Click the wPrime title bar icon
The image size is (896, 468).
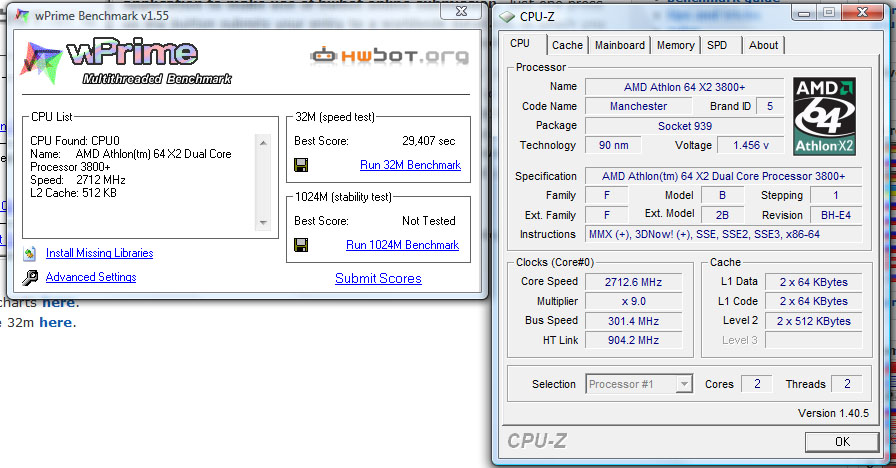pyautogui.click(x=22, y=15)
